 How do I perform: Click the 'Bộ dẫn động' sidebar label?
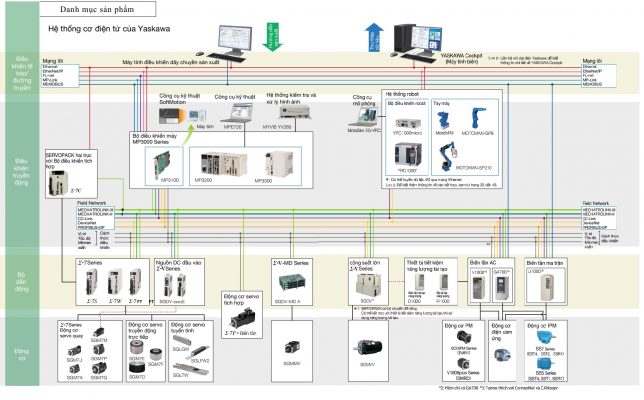click(21, 282)
